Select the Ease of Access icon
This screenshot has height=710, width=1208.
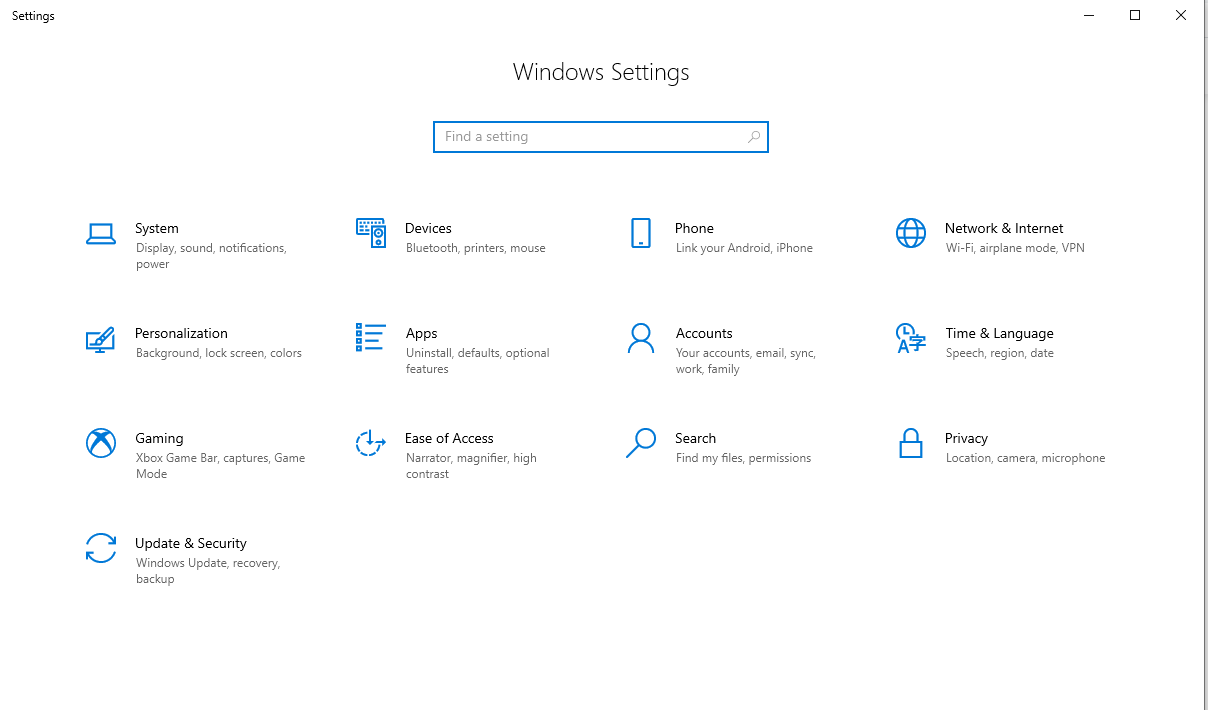pyautogui.click(x=371, y=443)
